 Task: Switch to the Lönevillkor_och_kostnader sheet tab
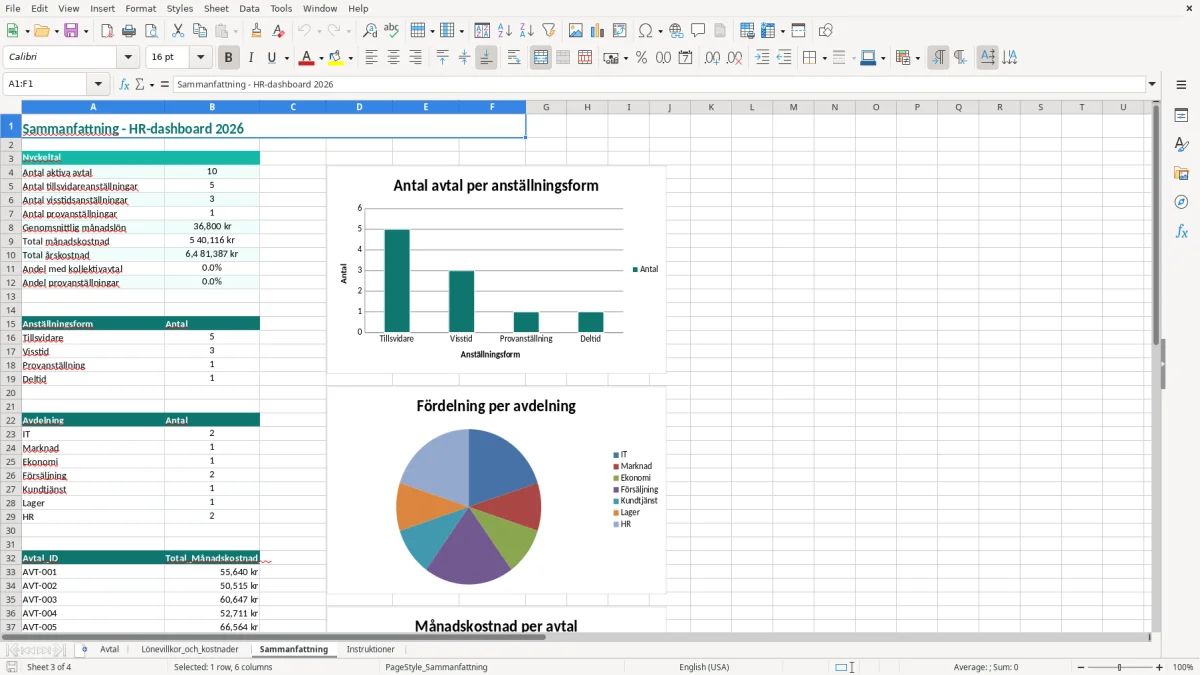click(190, 649)
